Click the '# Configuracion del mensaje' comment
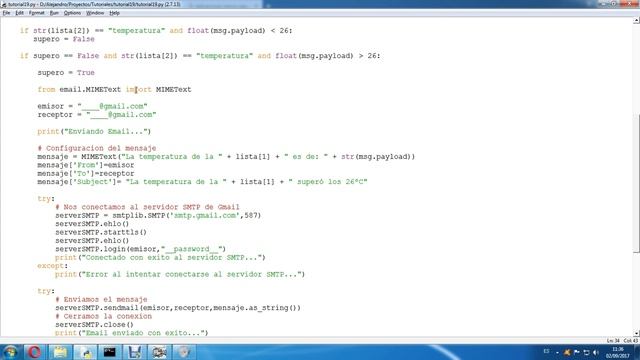640x360 pixels. pyautogui.click(x=97, y=148)
